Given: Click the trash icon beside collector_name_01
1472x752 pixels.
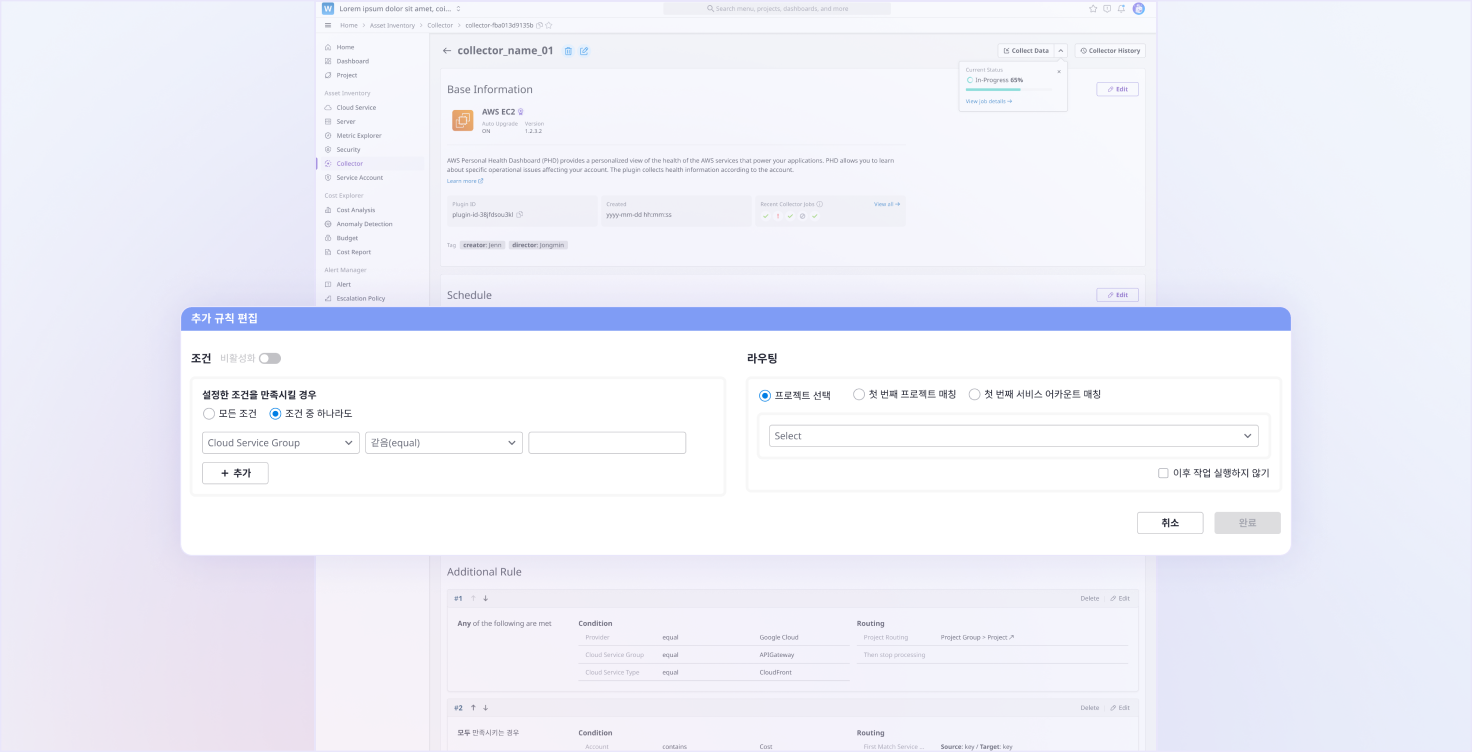Looking at the screenshot, I should [x=568, y=51].
